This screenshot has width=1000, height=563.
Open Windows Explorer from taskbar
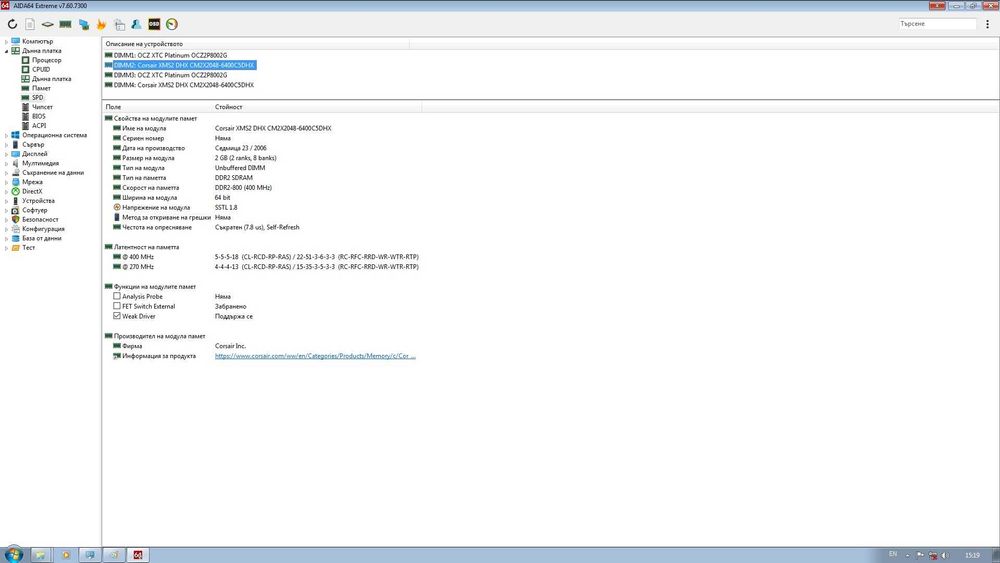40,555
